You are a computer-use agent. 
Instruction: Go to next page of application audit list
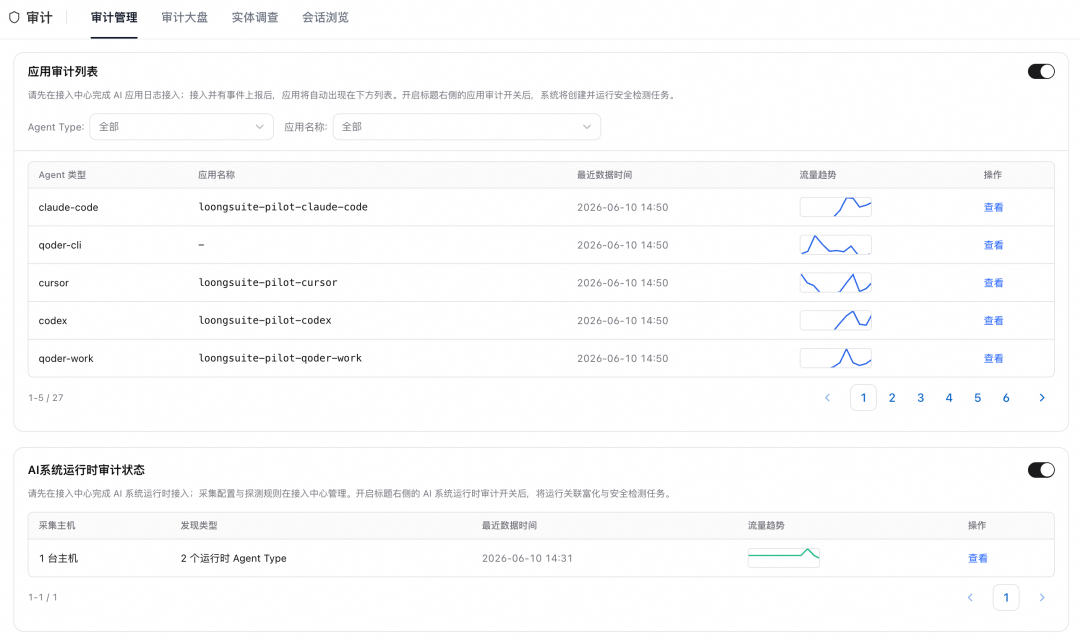[1042, 398]
